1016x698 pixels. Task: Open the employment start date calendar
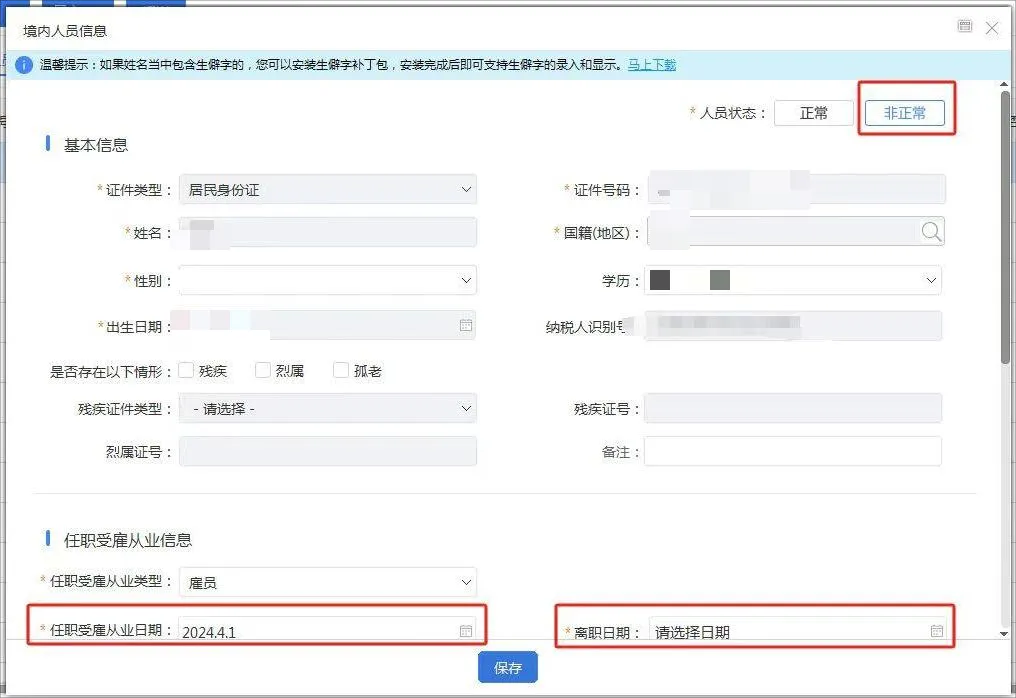[x=465, y=630]
